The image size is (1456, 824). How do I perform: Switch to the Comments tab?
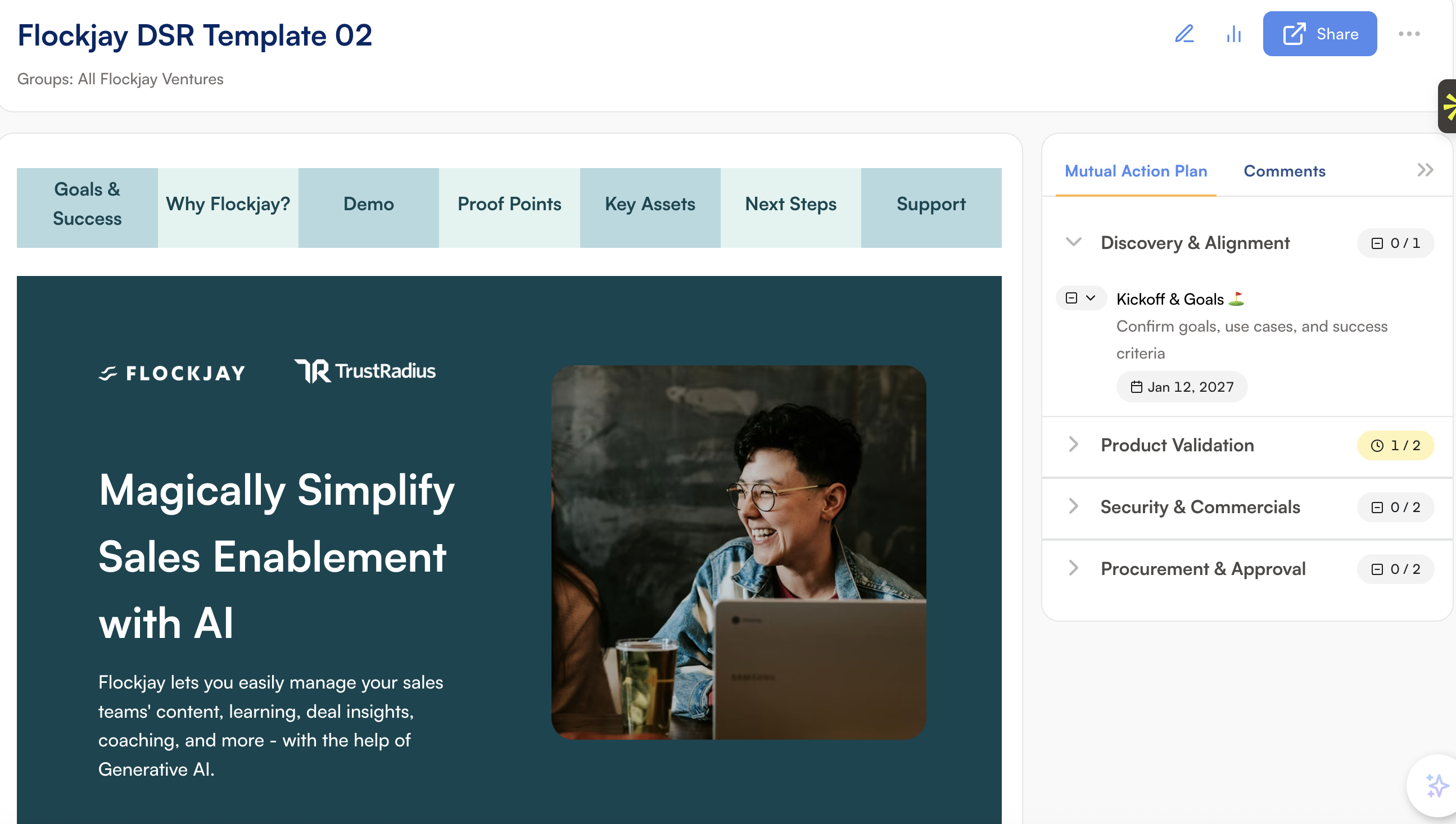[1284, 171]
